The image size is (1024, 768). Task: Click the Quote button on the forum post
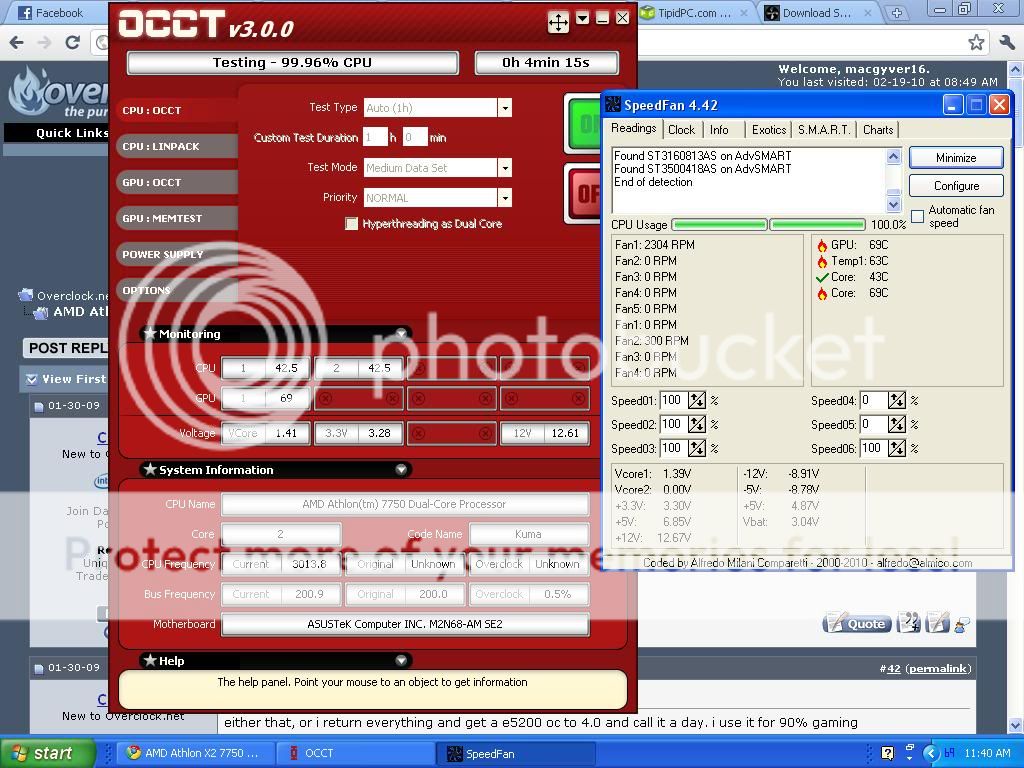[857, 623]
